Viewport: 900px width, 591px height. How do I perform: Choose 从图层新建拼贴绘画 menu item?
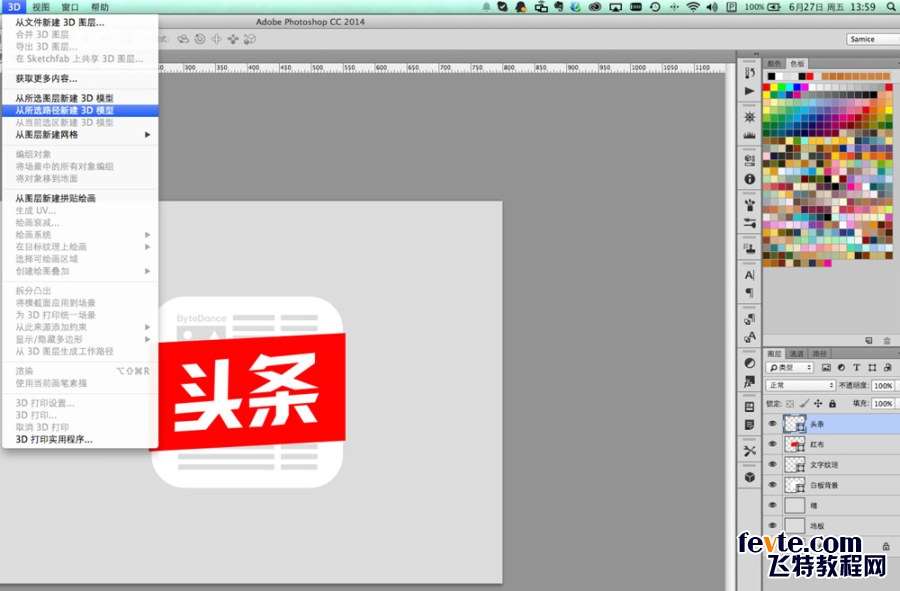click(x=80, y=198)
